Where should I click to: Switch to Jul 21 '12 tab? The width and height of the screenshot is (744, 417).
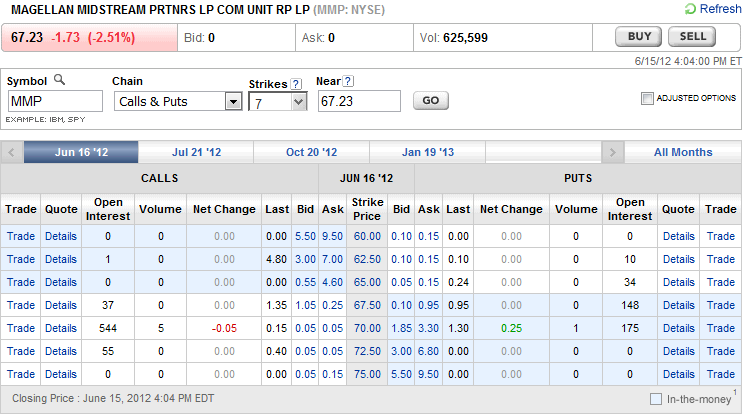196,152
